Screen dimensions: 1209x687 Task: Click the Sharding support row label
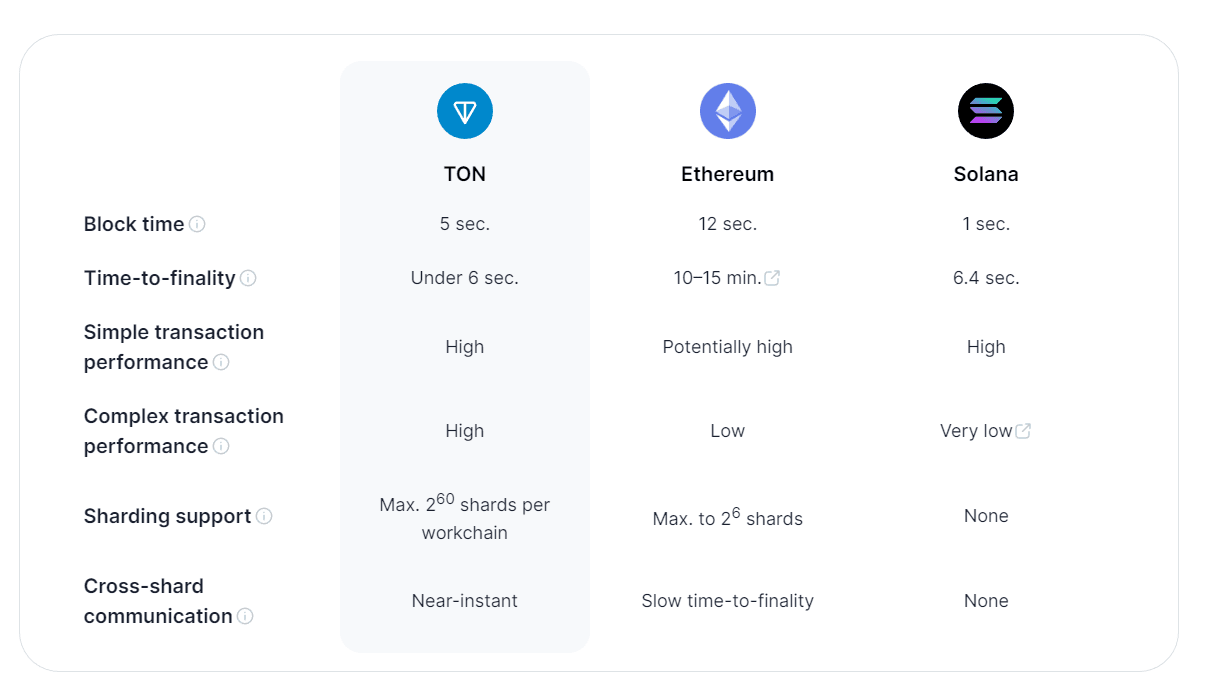(167, 516)
